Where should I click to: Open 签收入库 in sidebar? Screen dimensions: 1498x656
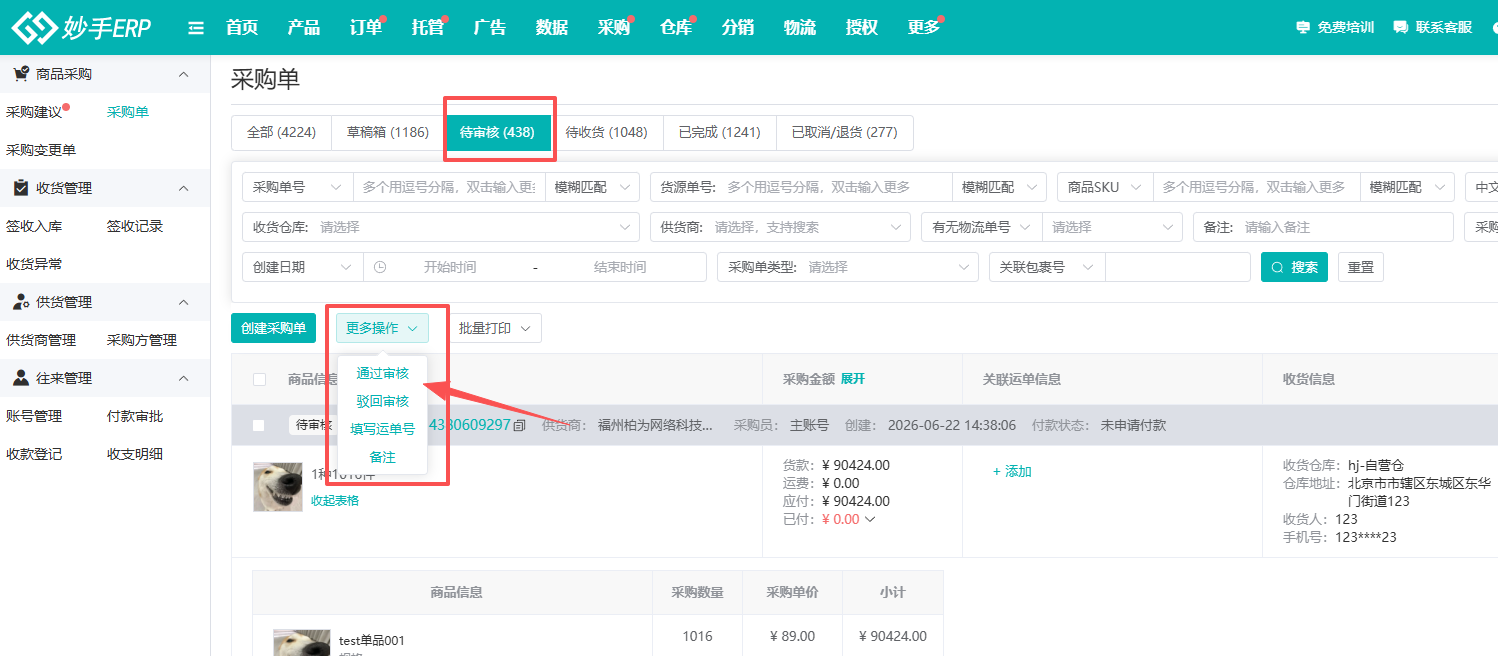34,227
